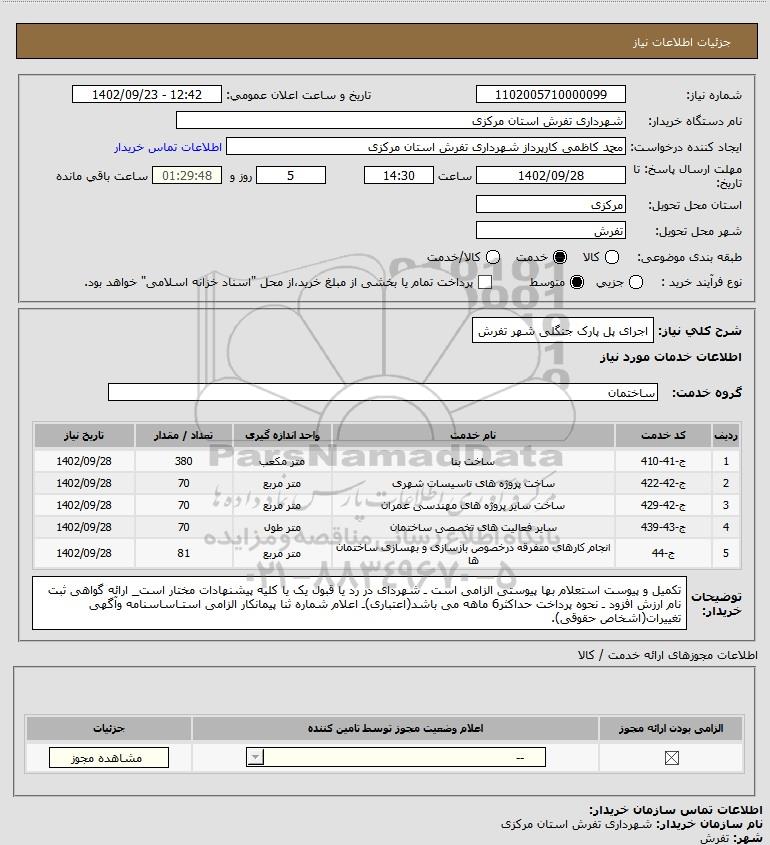Select service code ج-42-422 cell
This screenshot has width=770, height=845.
coord(663,483)
